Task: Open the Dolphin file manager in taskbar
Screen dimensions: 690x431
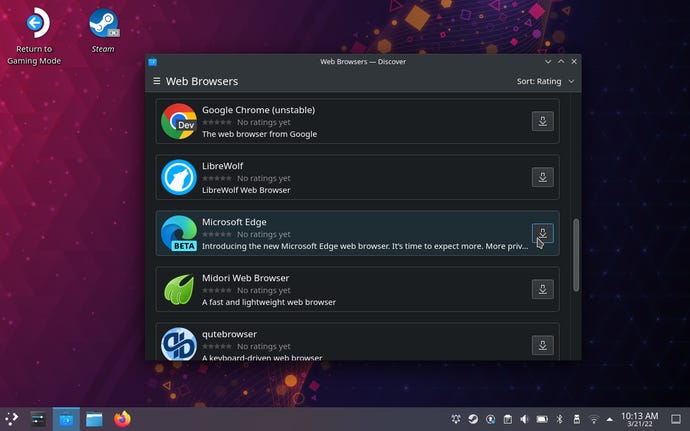Action: coord(94,419)
